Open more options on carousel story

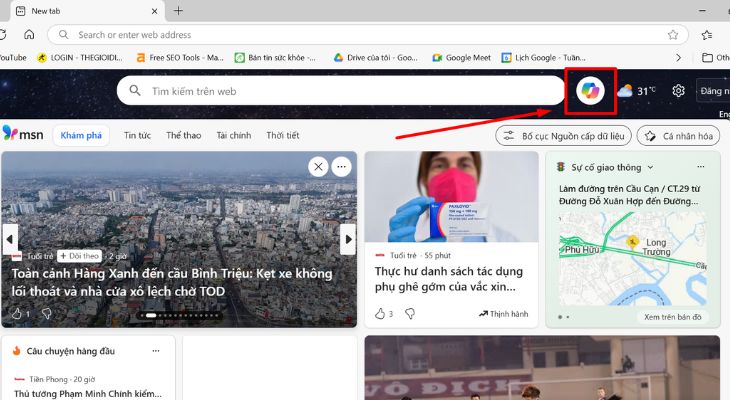(x=341, y=167)
